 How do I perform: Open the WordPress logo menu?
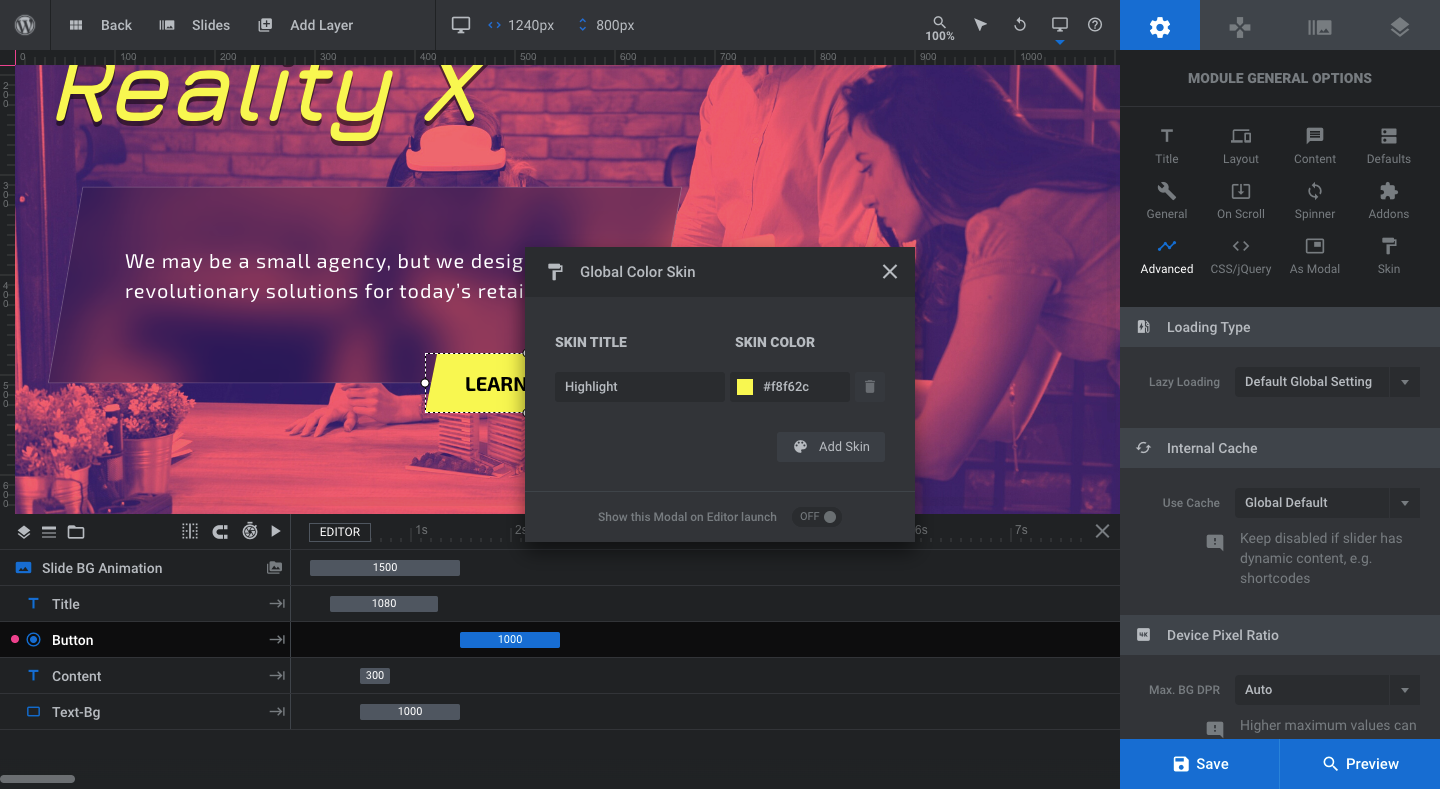click(26, 25)
